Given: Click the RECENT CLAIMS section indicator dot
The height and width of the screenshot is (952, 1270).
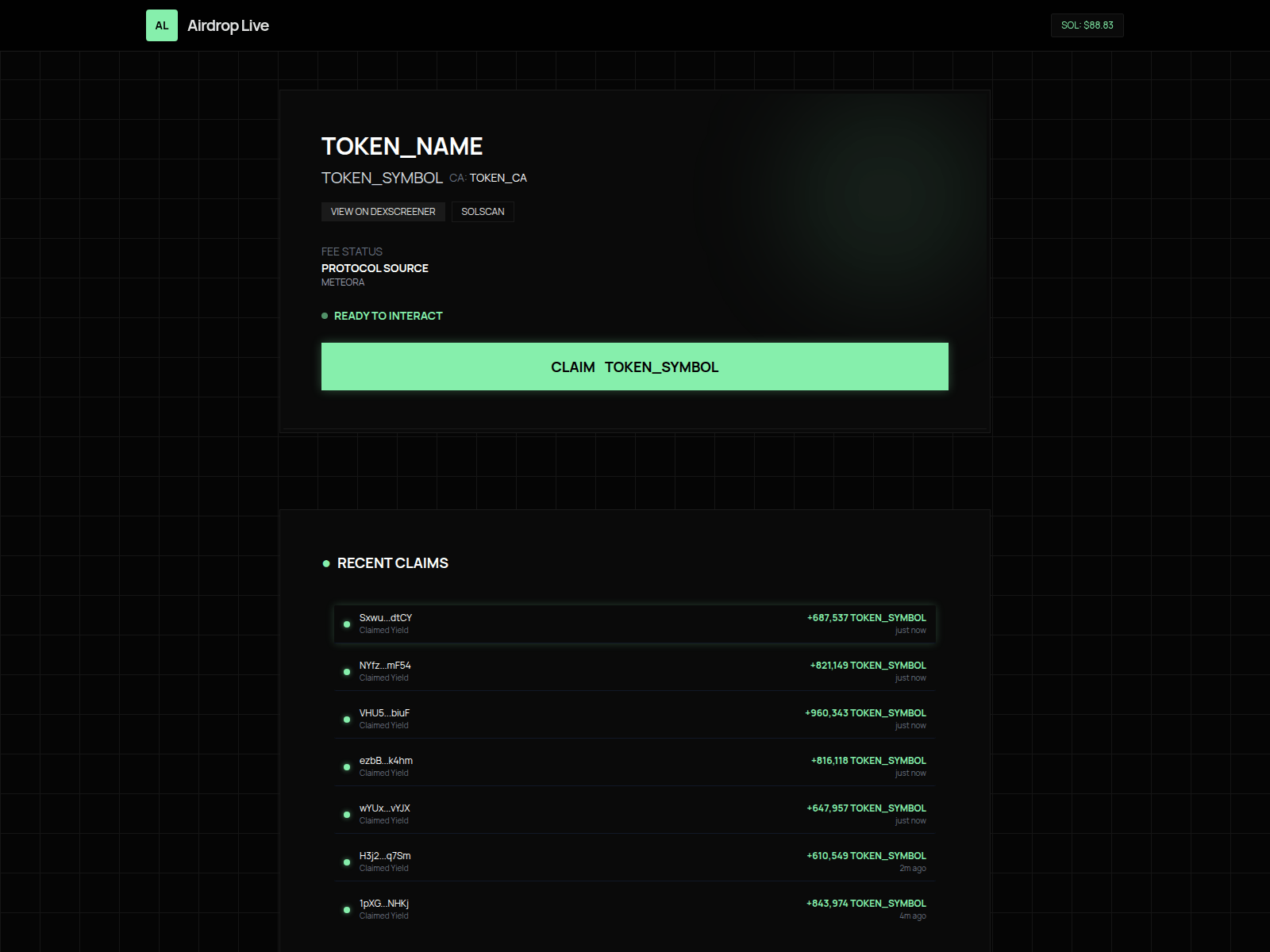Looking at the screenshot, I should pyautogui.click(x=326, y=563).
